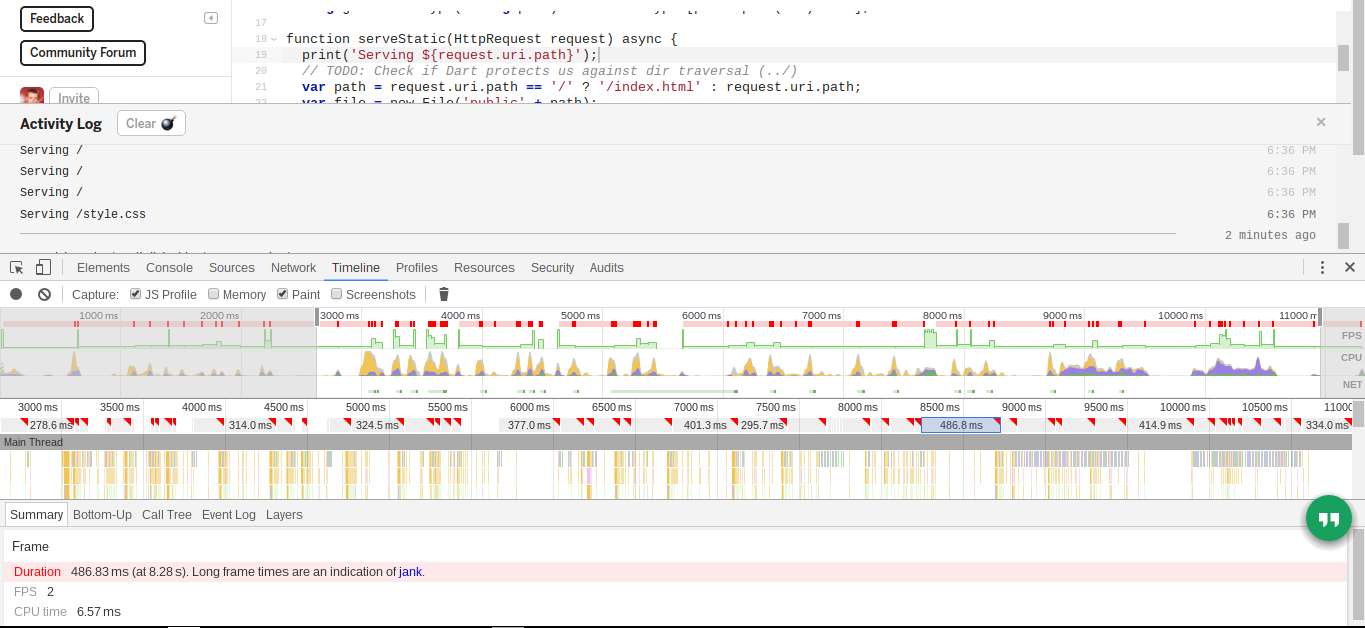Image resolution: width=1365 pixels, height=628 pixels.
Task: Close the DevTools panel
Action: coord(1349,267)
